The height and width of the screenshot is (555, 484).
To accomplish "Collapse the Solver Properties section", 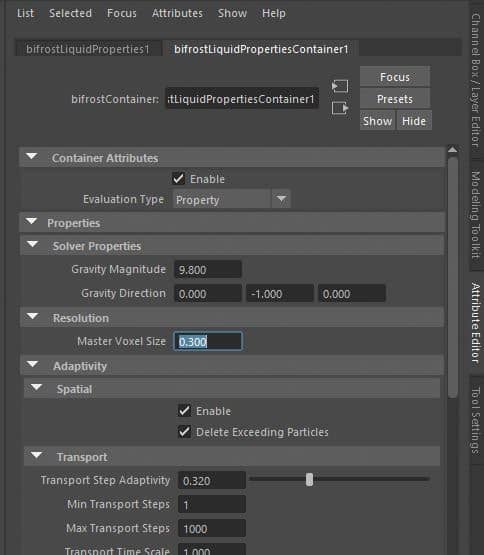I will pos(33,244).
